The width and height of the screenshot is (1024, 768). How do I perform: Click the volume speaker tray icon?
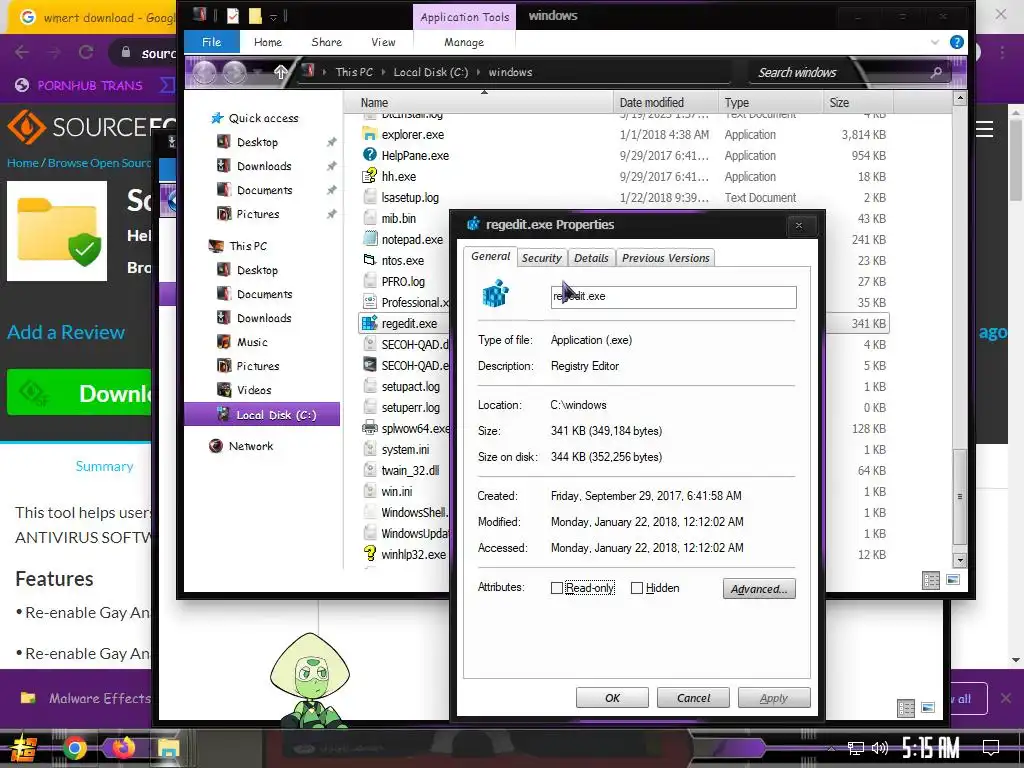click(x=880, y=748)
